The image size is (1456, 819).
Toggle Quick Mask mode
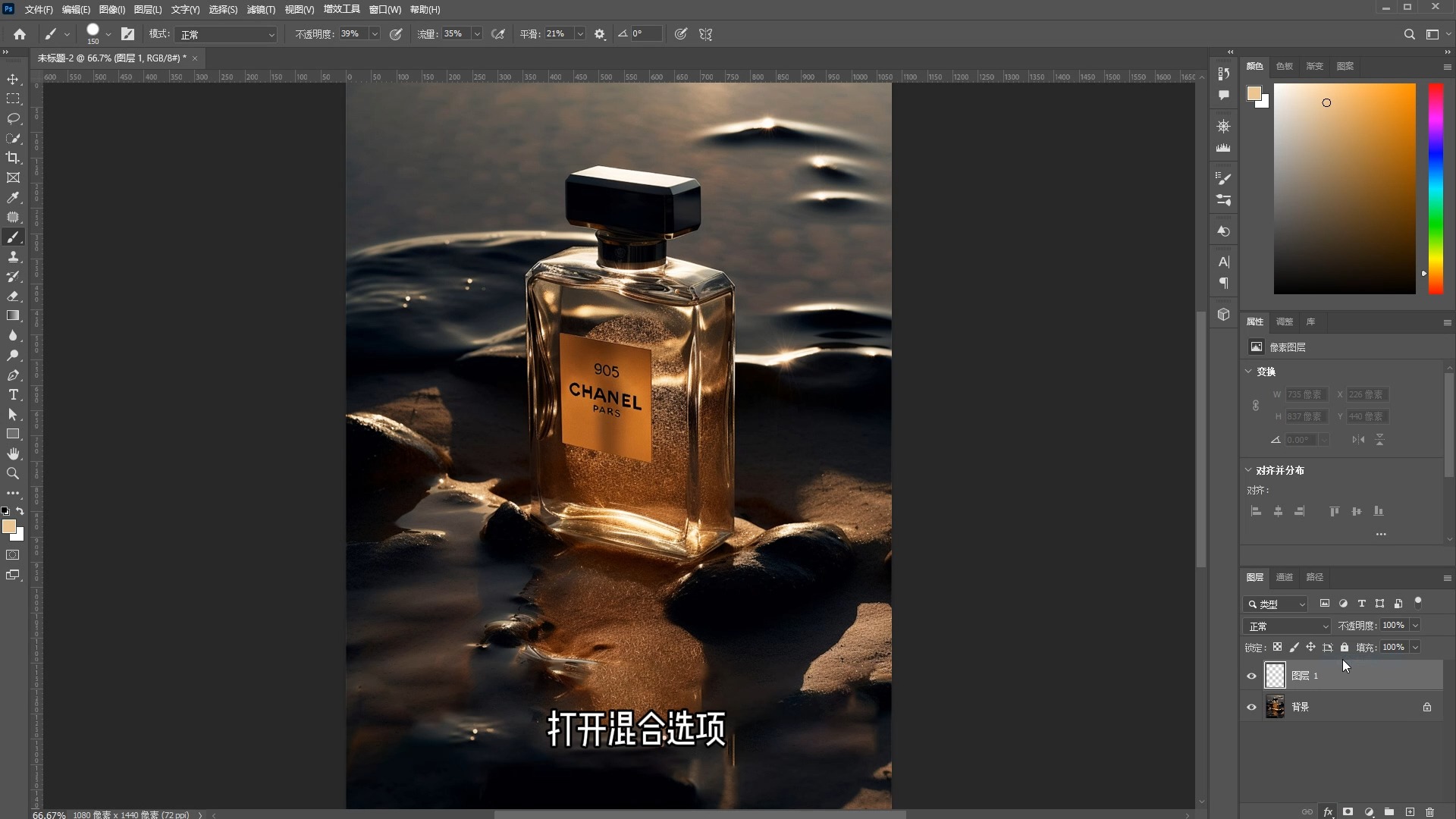pyautogui.click(x=13, y=555)
